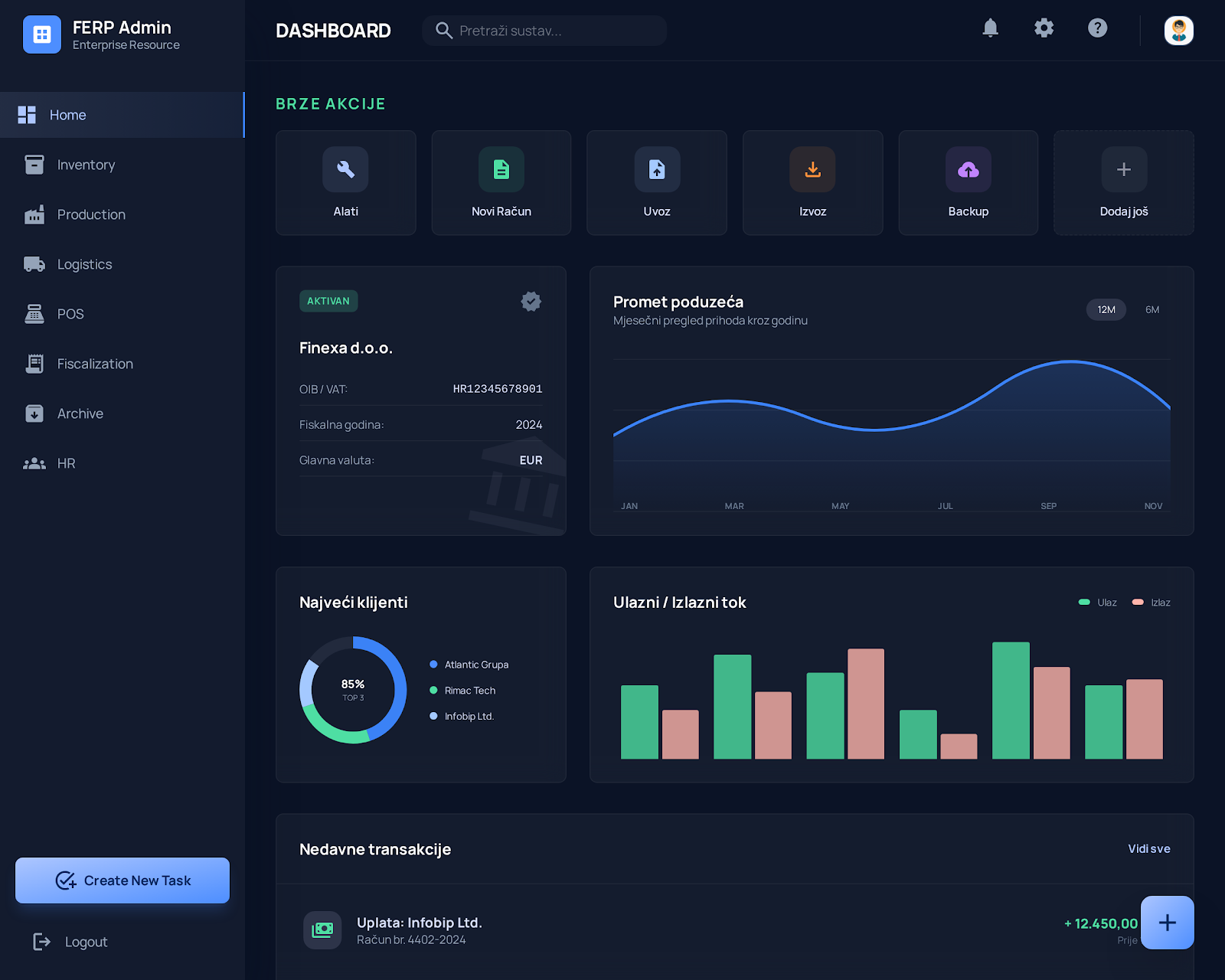Create a Novi Račun invoice
1225x980 pixels.
(x=501, y=182)
